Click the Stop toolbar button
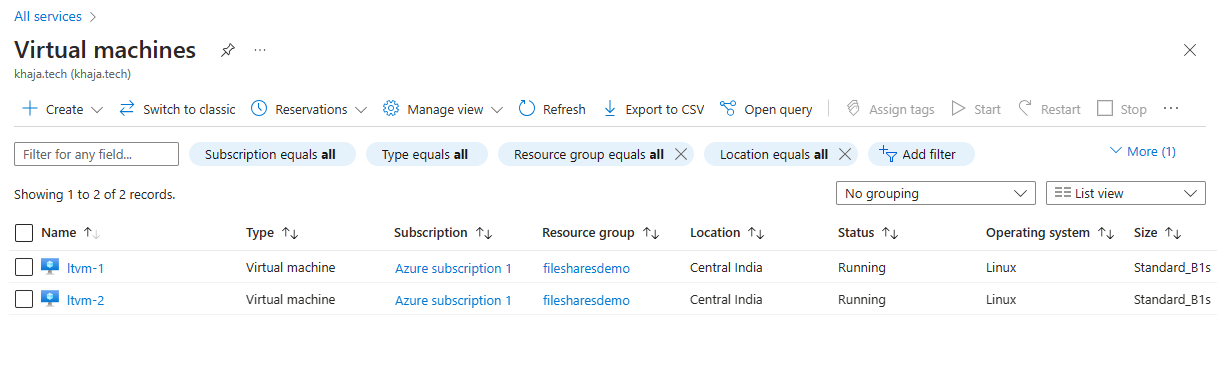 coord(1122,109)
